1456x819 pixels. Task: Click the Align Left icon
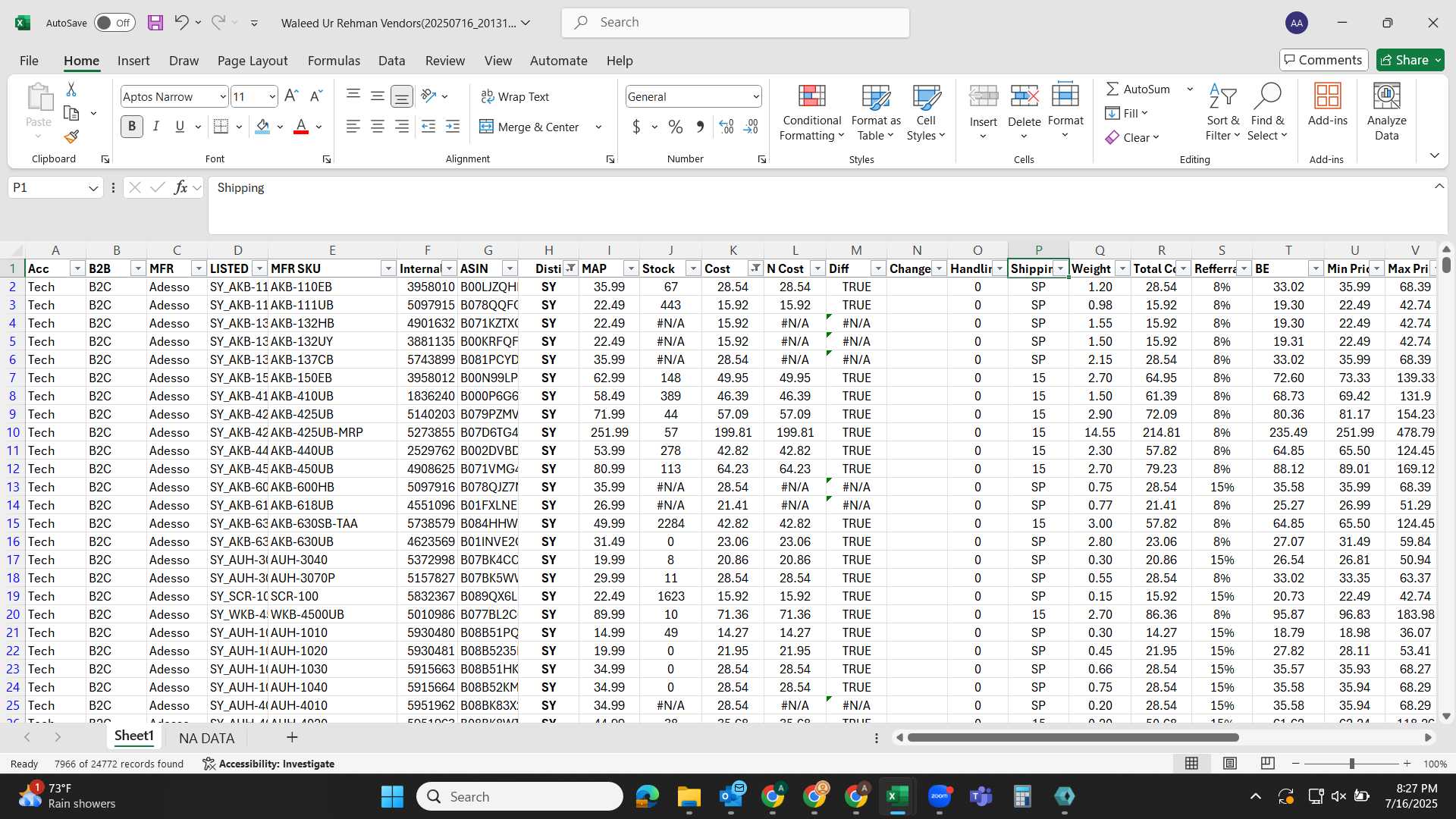click(353, 127)
